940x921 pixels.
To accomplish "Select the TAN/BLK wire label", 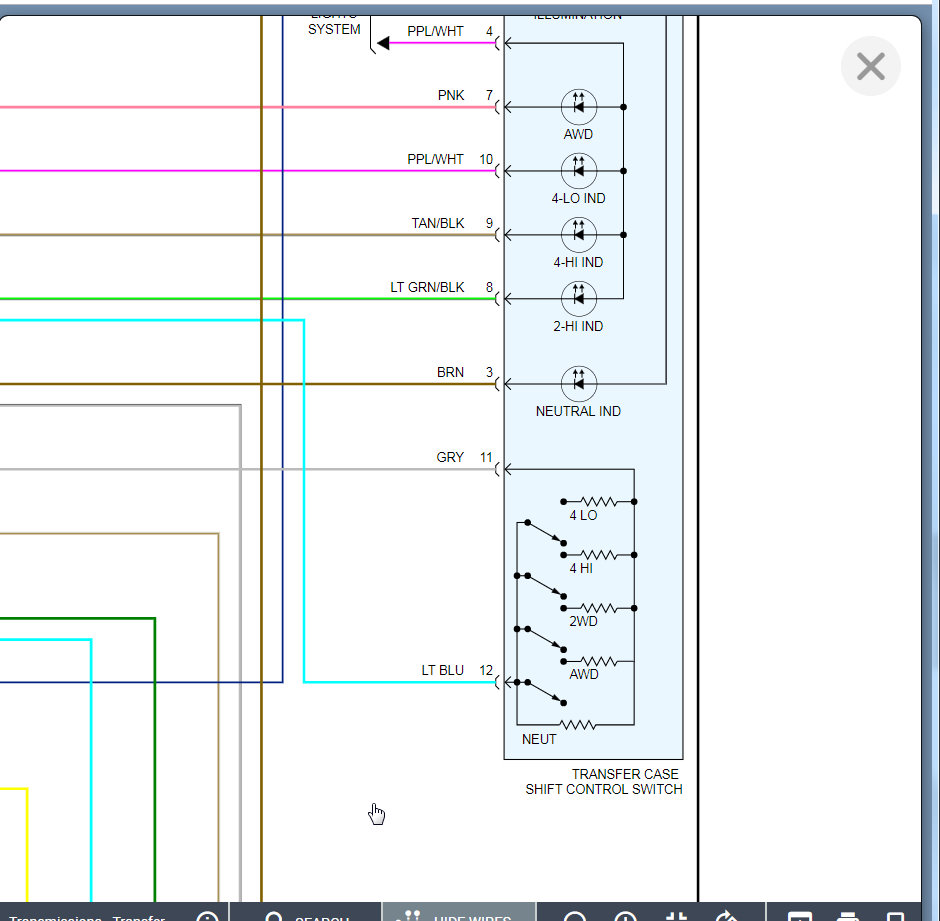I will click(x=438, y=223).
